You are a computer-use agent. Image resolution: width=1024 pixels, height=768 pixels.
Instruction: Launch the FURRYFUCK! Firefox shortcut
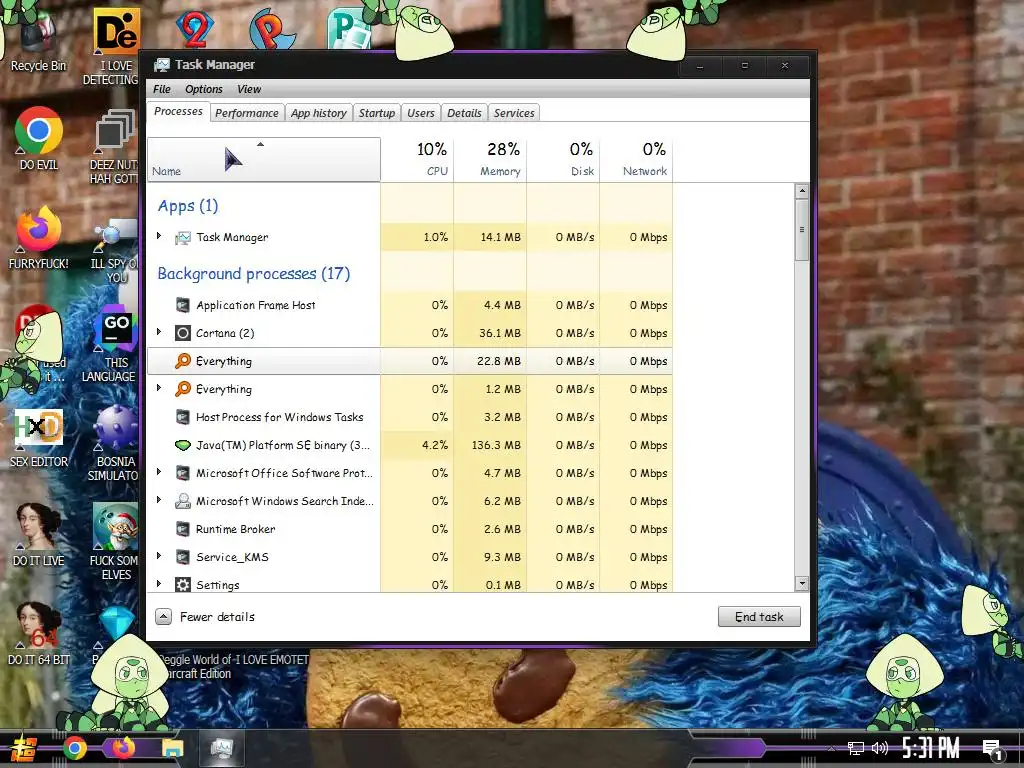click(x=39, y=238)
